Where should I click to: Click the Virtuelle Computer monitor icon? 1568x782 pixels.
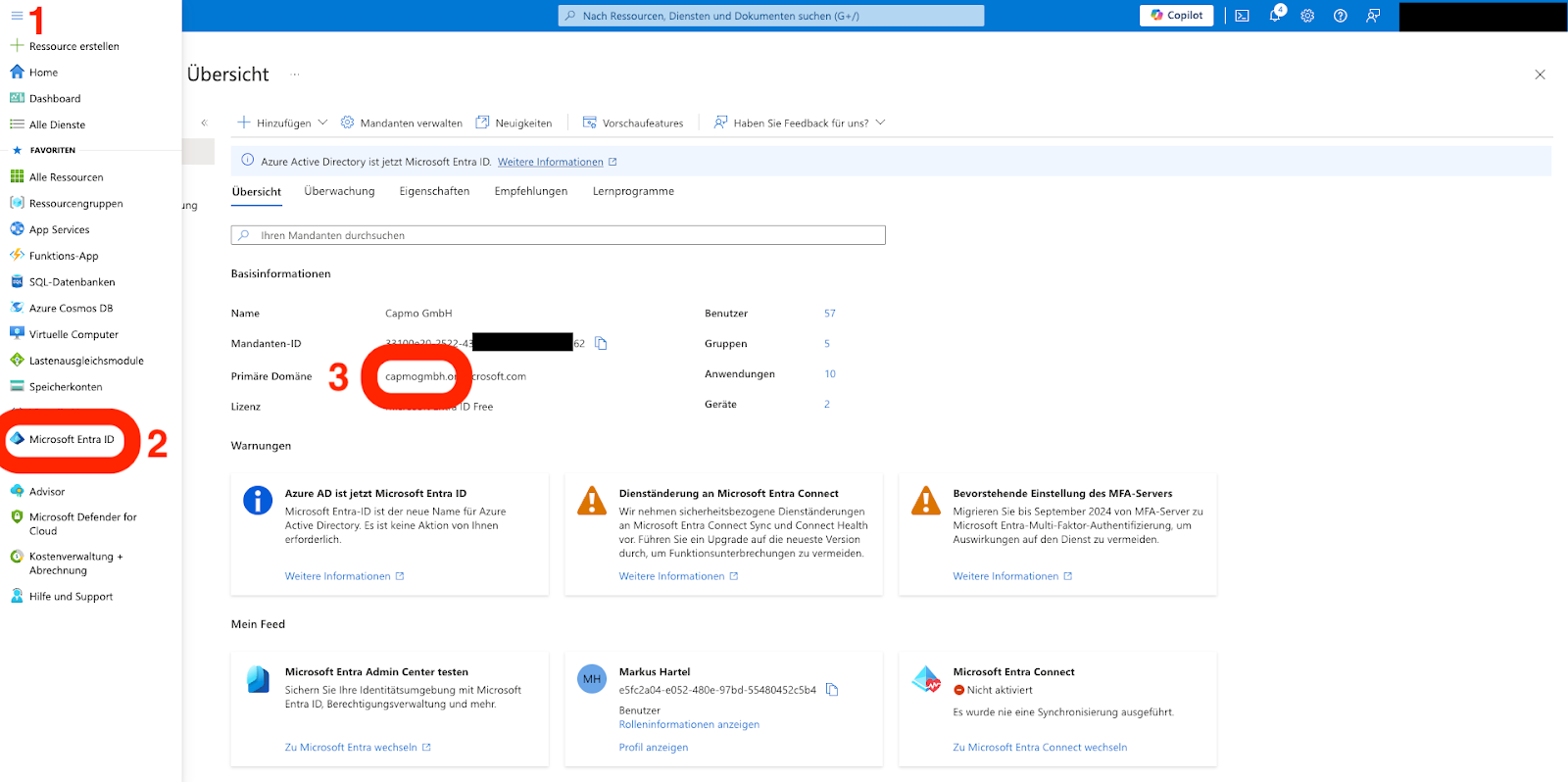pyautogui.click(x=17, y=333)
